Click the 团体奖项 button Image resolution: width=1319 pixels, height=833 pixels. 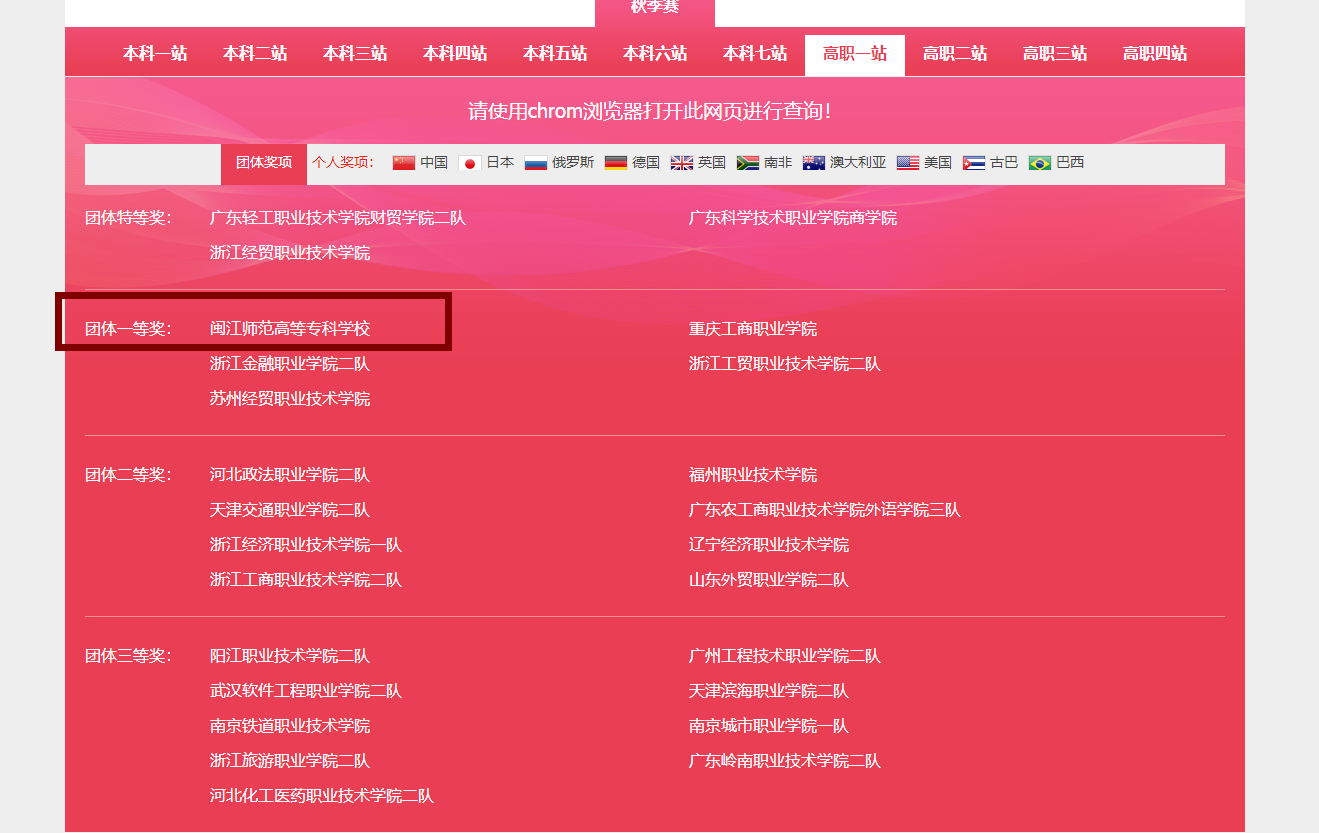click(264, 163)
